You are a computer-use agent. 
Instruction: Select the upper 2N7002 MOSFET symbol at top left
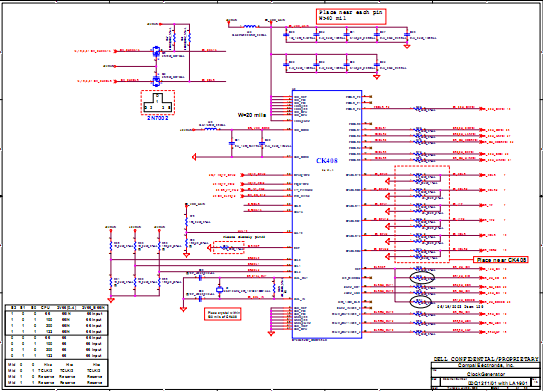coord(156,52)
